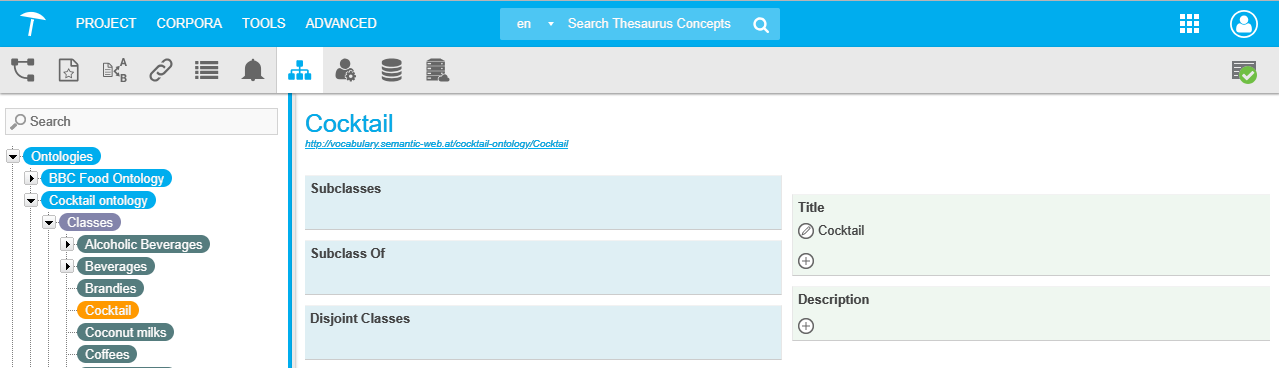Click the Disjoint Classes section header

pos(361,319)
